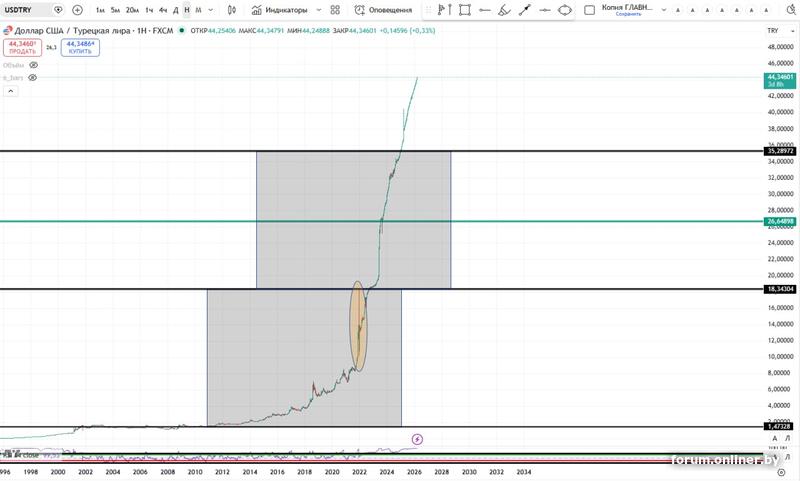The height and width of the screenshot is (481, 800).
Task: Switch to the 1ч timeframe
Action: click(x=149, y=10)
